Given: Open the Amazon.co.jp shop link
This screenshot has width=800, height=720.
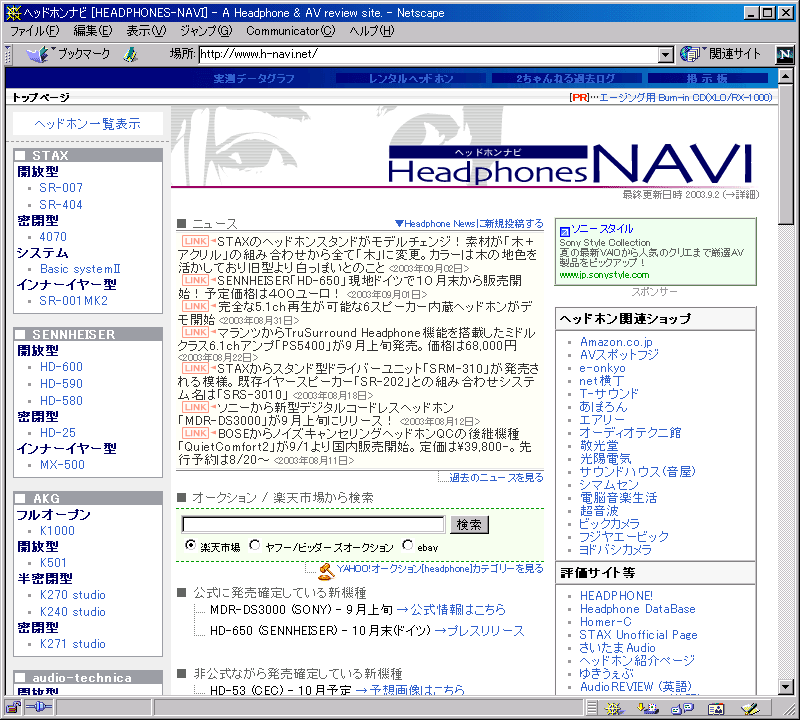Looking at the screenshot, I should coord(616,342).
